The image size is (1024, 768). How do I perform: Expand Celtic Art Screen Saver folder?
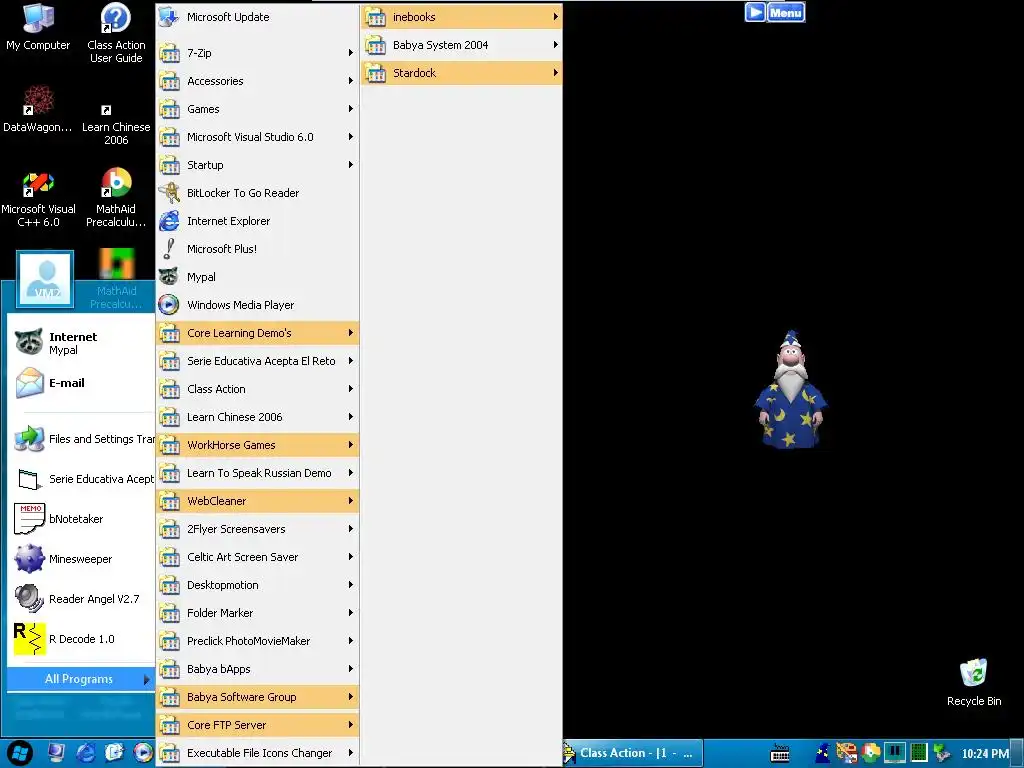[258, 557]
